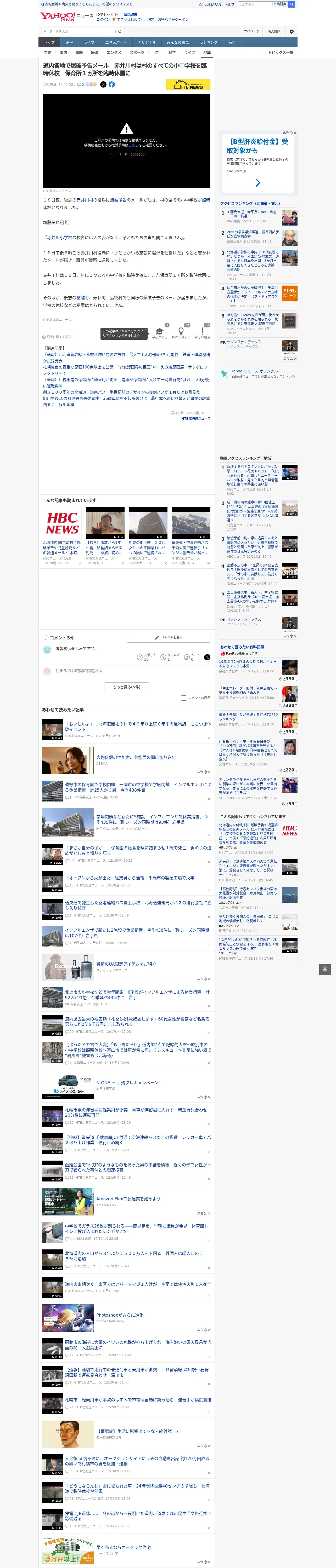Select the トップ tab
Image resolution: width=336 pixels, height=1568 pixels.
[x=49, y=42]
